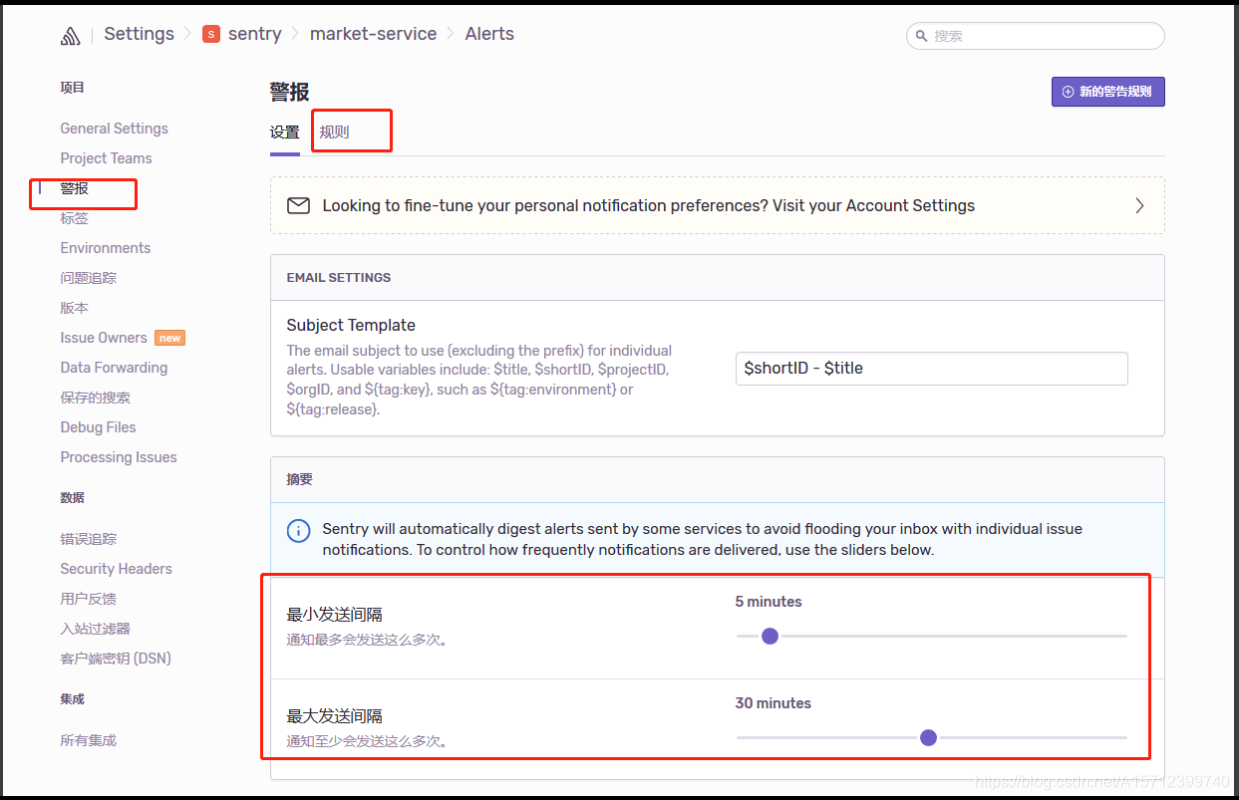
Task: Click the 最小发送间隔 slider handle
Action: coord(770,636)
